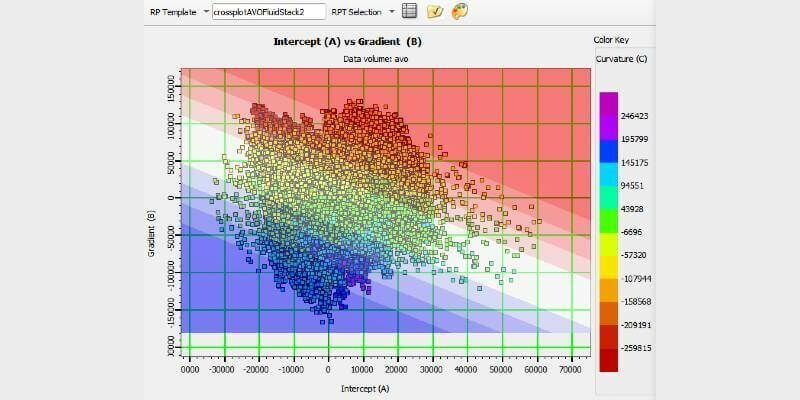Click the 70000 tick on the intercept axis
The height and width of the screenshot is (400, 800).
click(572, 368)
